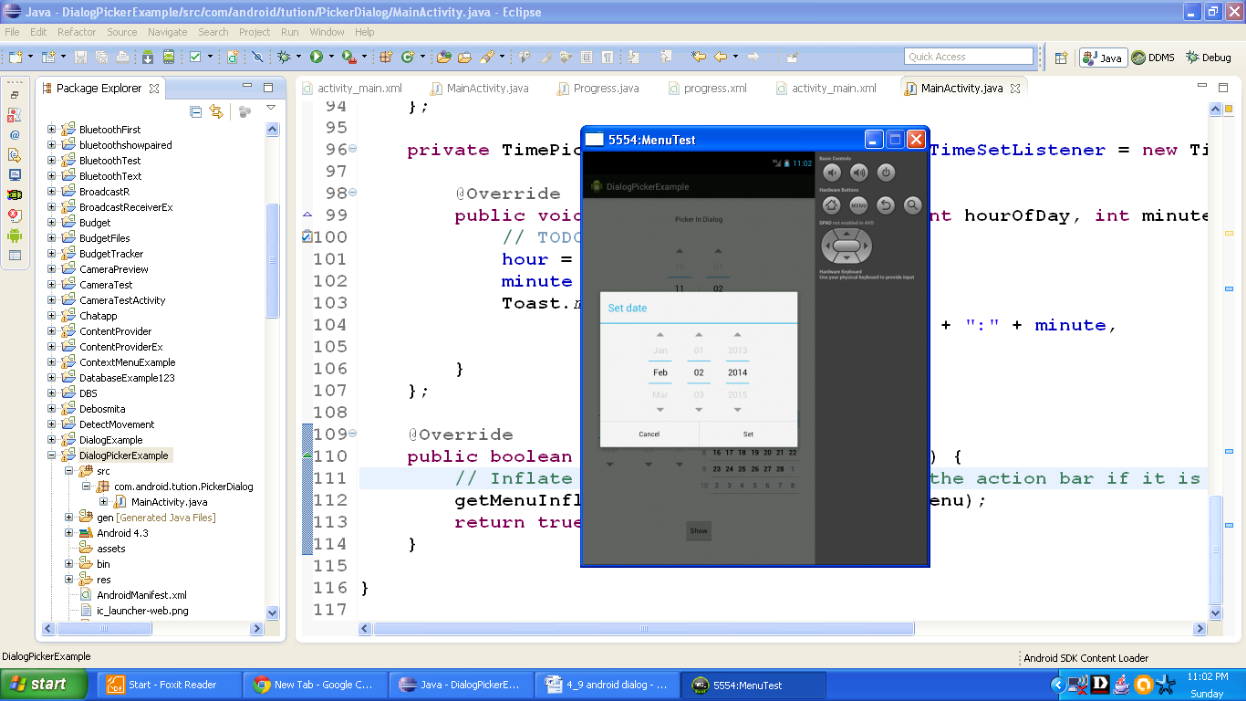Screen dimensions: 1246x701
Task: Increment year in Set date dialog
Action: click(737, 335)
